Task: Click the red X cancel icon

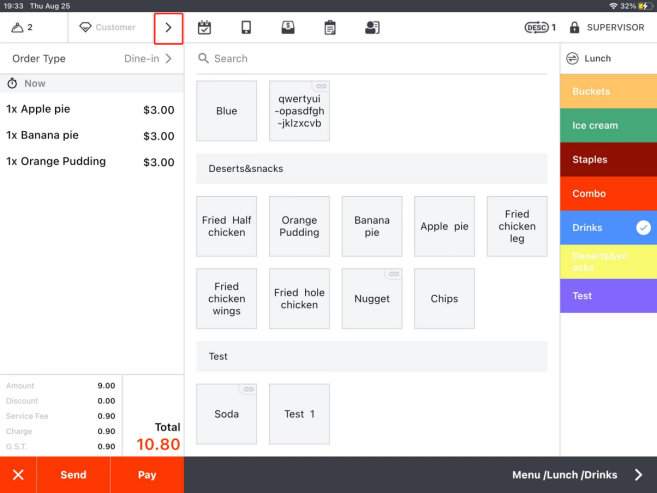Action: [x=18, y=475]
